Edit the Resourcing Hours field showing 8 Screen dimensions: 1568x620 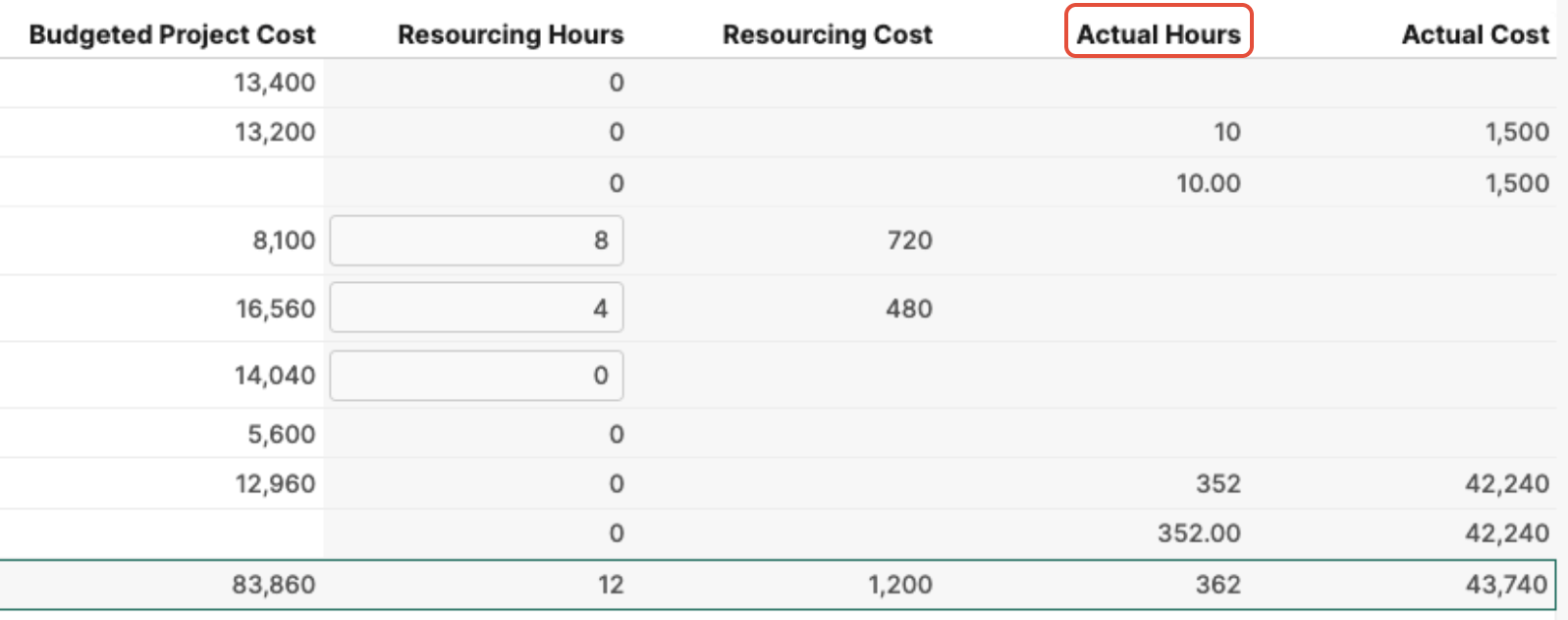point(476,241)
